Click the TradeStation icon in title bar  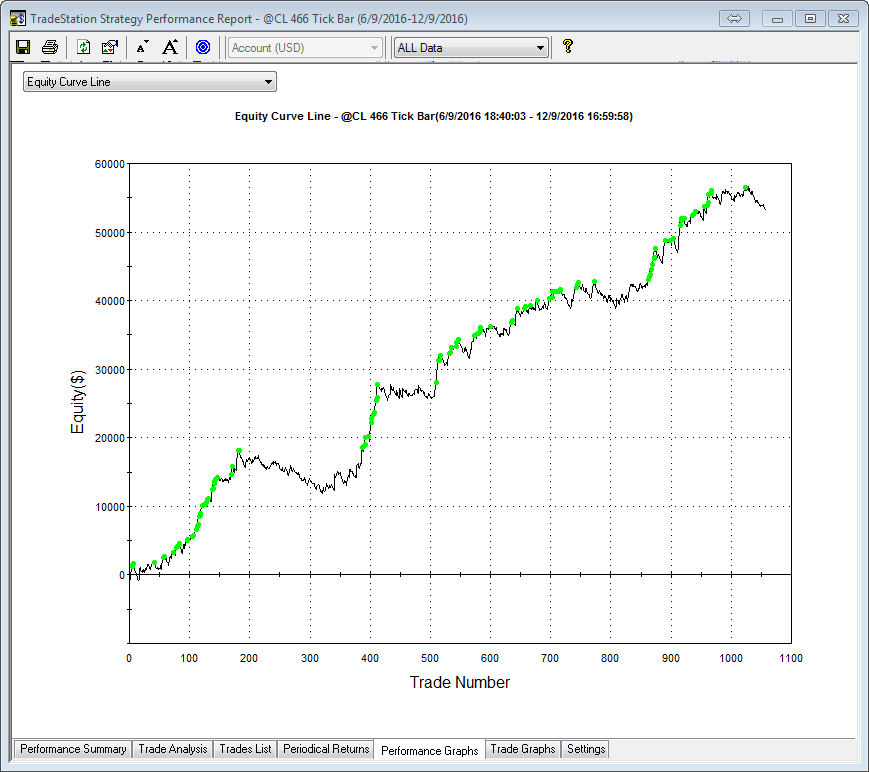(x=17, y=19)
